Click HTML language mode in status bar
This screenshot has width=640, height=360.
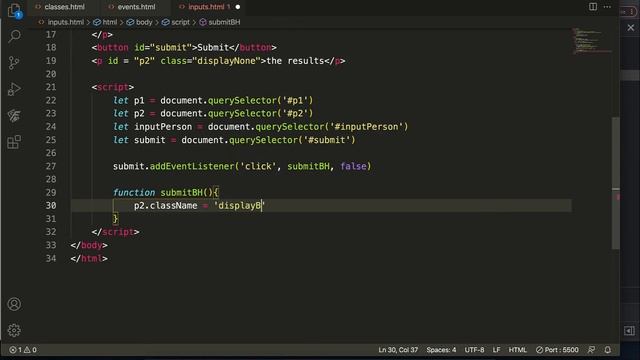tap(518, 350)
